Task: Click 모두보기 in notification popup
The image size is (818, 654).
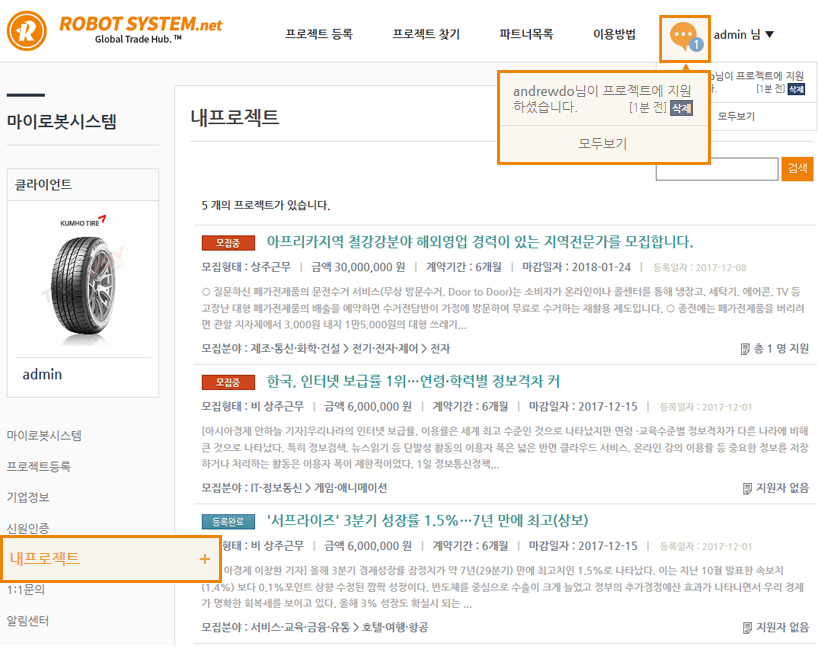Action: (x=603, y=144)
